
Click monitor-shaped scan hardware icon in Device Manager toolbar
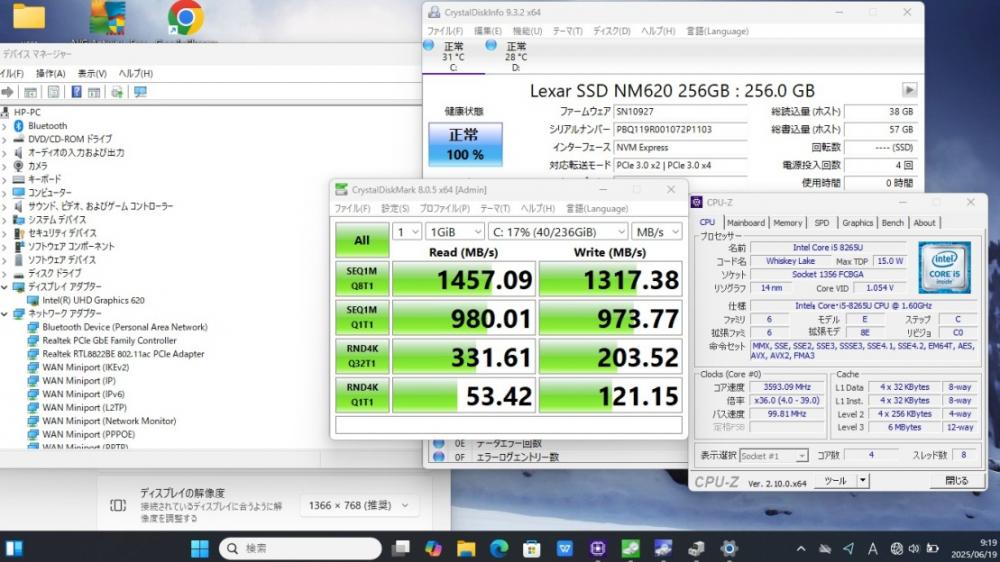point(140,92)
